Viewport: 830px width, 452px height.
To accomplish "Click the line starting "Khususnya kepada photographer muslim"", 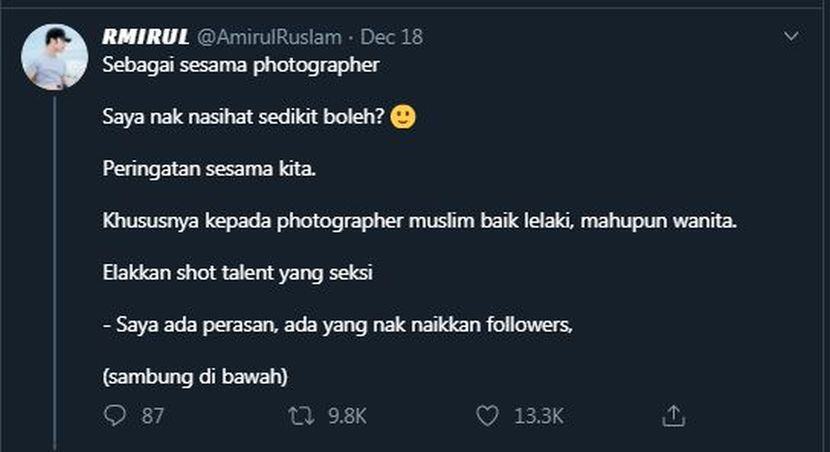I will (419, 221).
